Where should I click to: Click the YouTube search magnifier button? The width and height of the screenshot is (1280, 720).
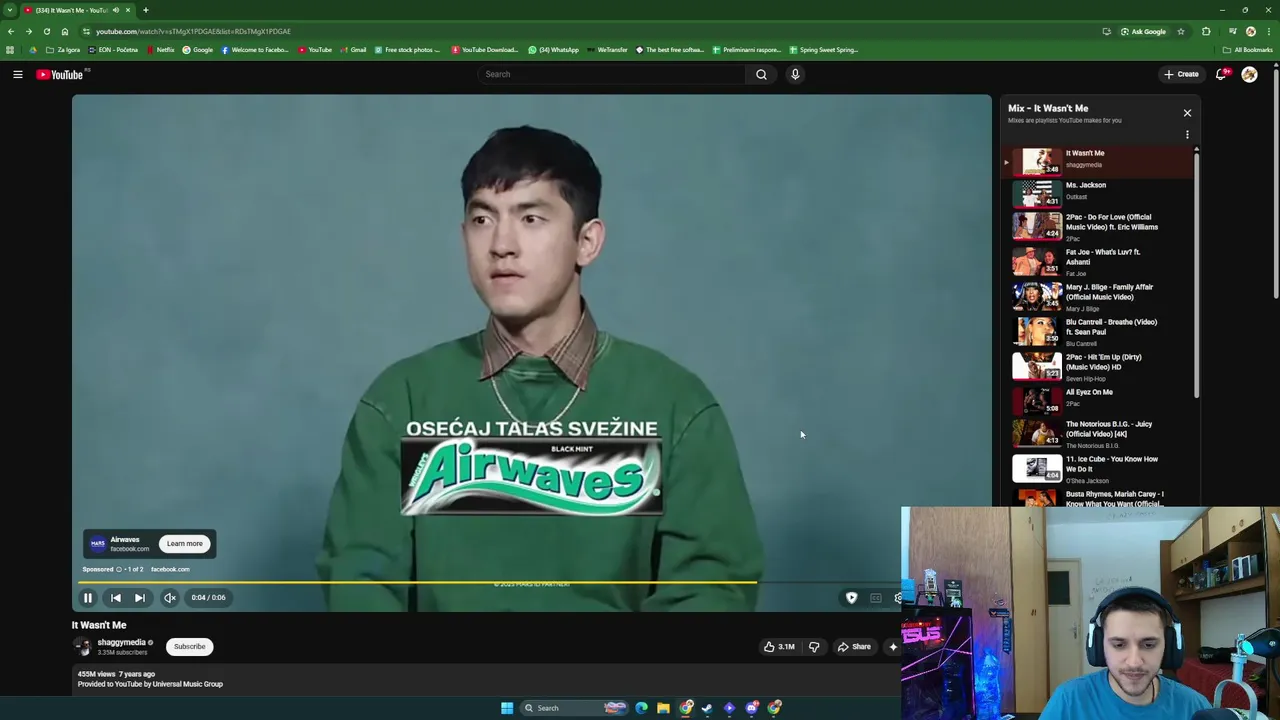(761, 74)
